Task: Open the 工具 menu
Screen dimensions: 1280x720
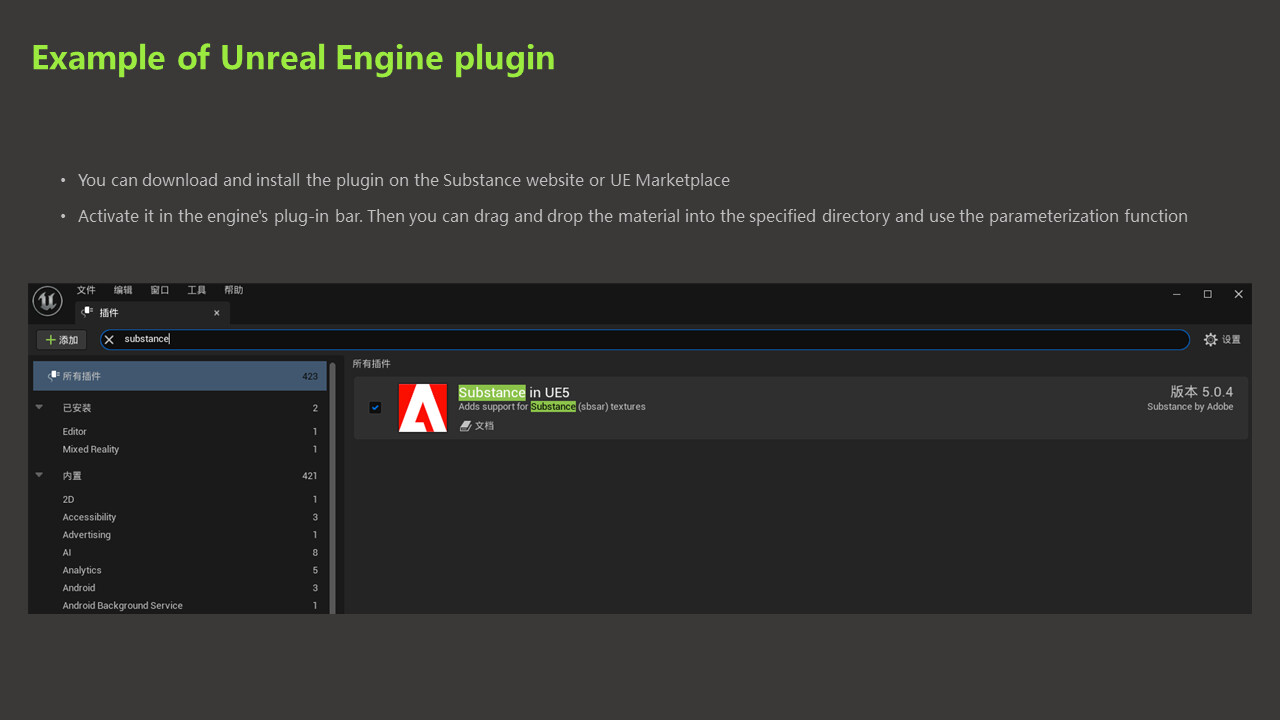Action: click(197, 290)
